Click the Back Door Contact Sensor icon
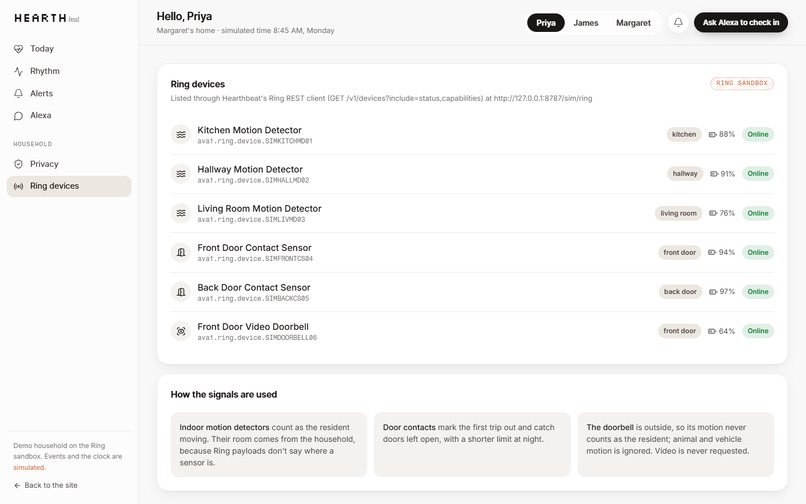The height and width of the screenshot is (504, 806). [x=181, y=292]
